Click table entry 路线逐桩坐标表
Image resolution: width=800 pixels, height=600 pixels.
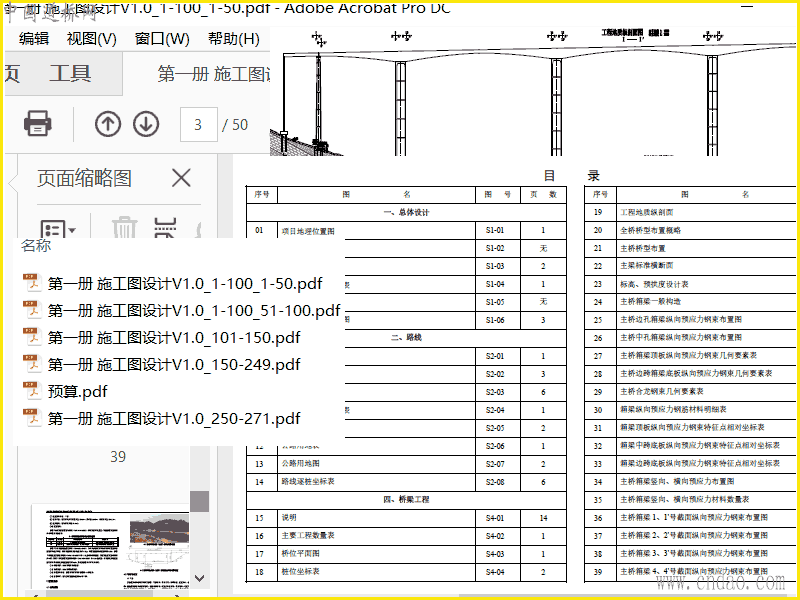coord(308,481)
